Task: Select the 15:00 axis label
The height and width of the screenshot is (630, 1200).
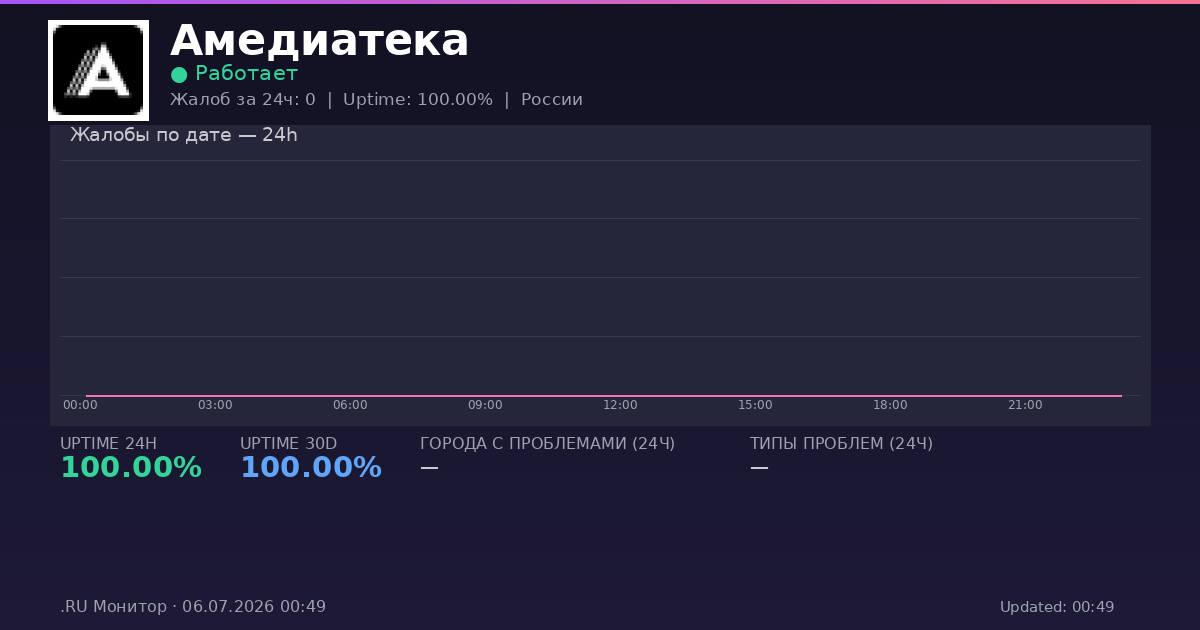Action: 755,405
